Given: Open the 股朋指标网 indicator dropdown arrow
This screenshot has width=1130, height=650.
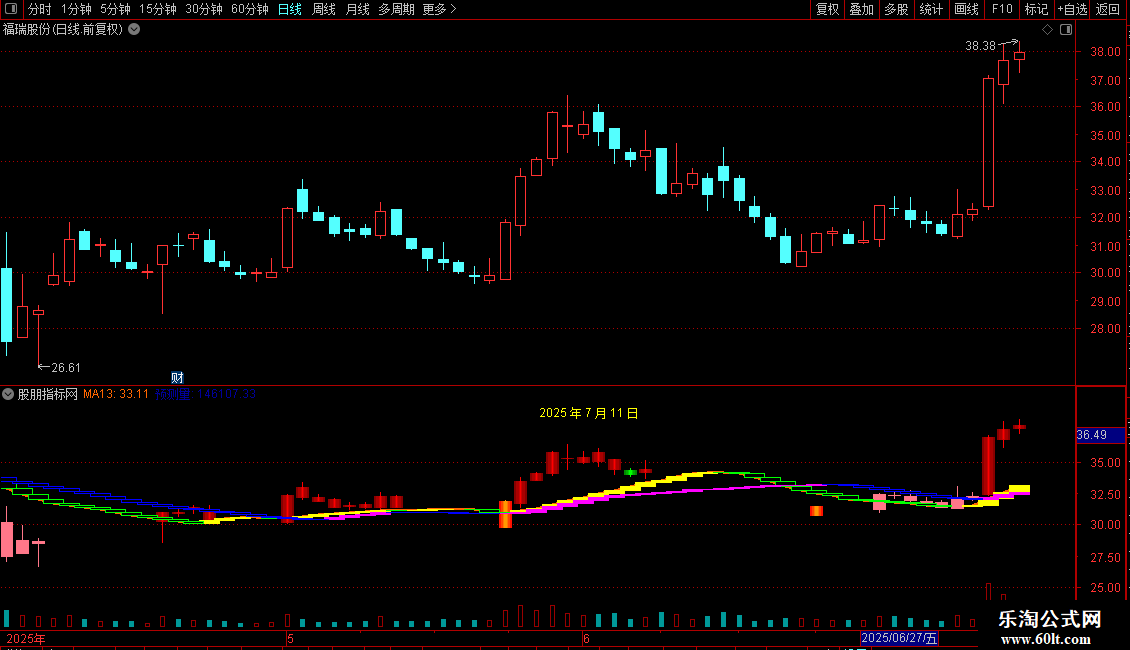Looking at the screenshot, I should 8,394.
